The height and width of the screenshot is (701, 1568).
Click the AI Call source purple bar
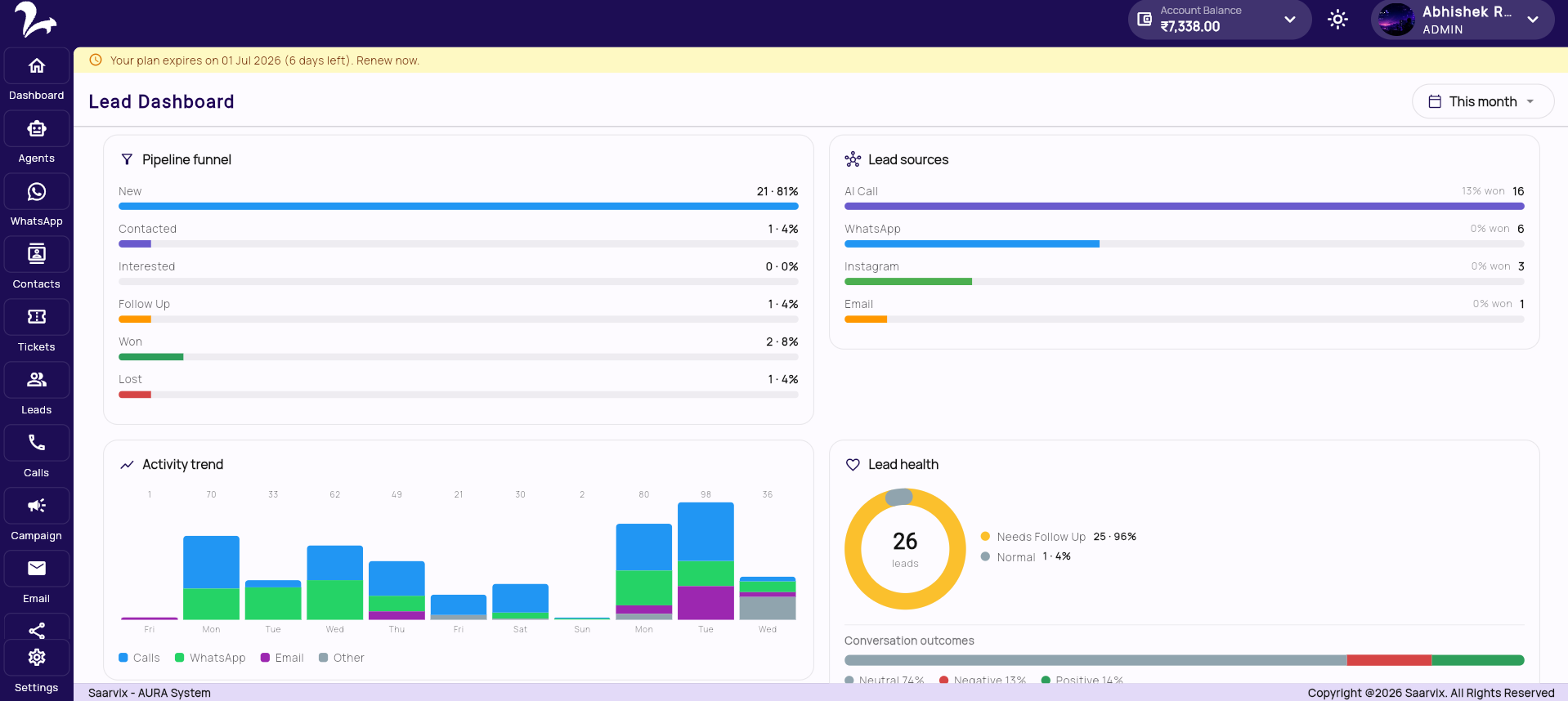click(x=1185, y=207)
